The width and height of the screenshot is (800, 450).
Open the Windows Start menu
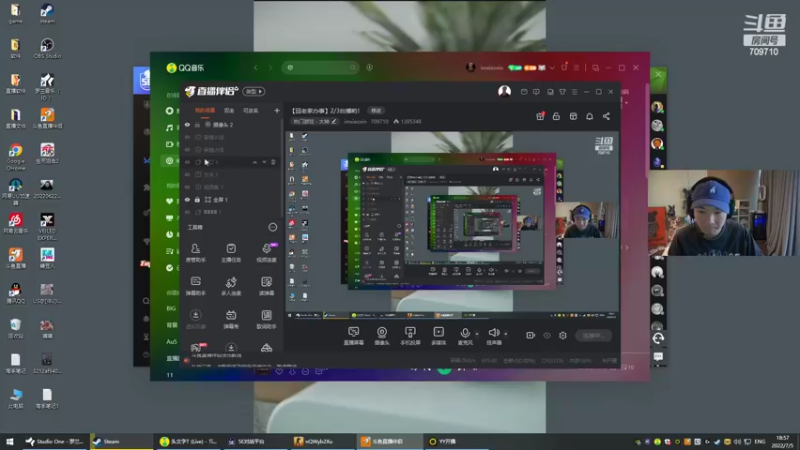[x=10, y=441]
